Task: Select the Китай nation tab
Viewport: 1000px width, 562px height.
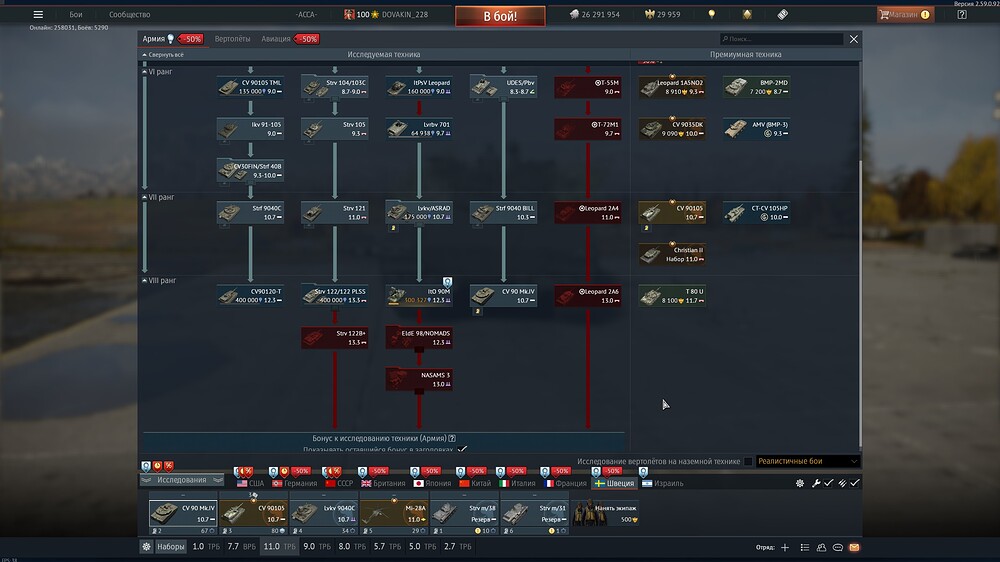Action: click(475, 484)
